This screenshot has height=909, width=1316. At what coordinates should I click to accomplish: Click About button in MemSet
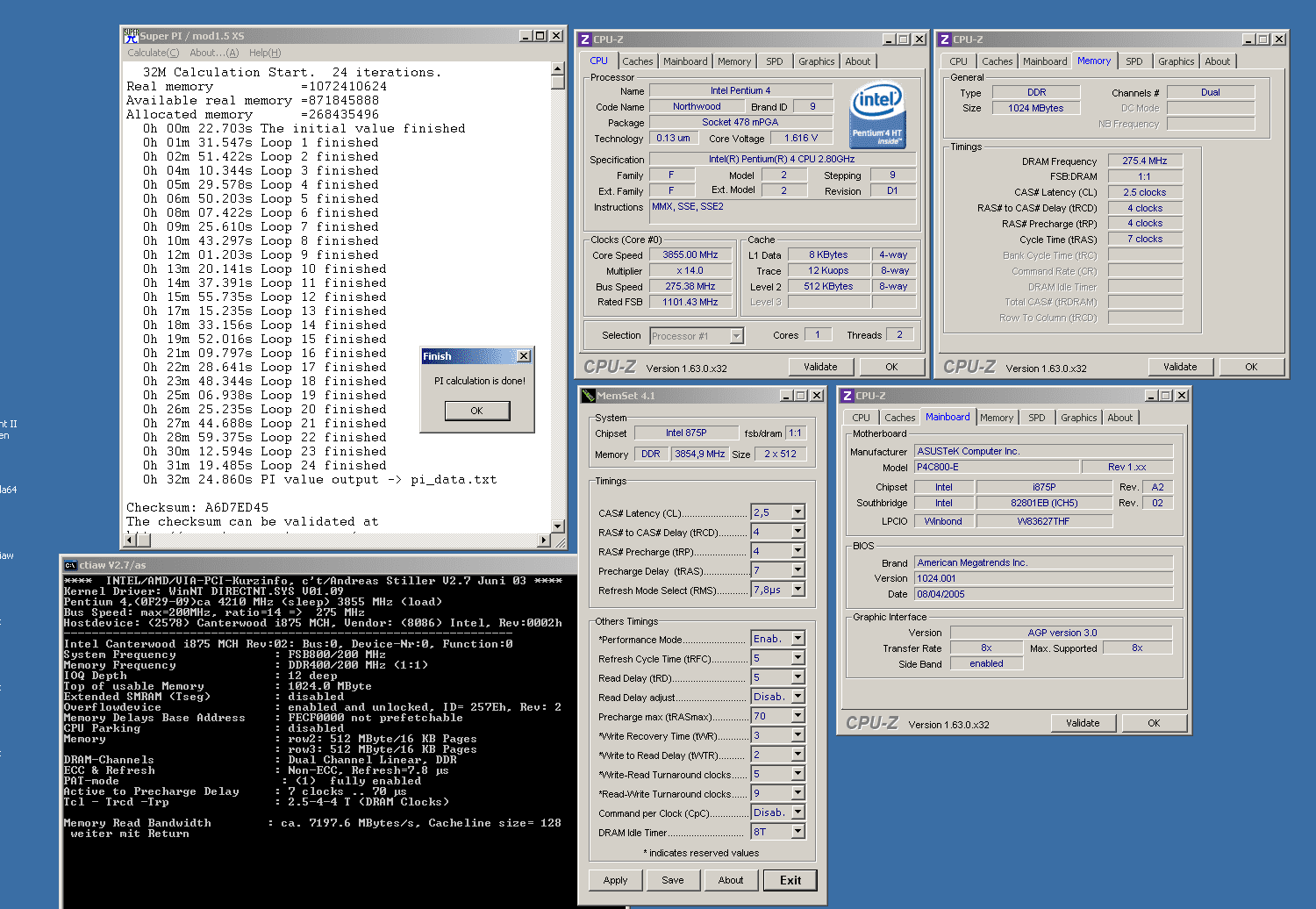point(731,880)
